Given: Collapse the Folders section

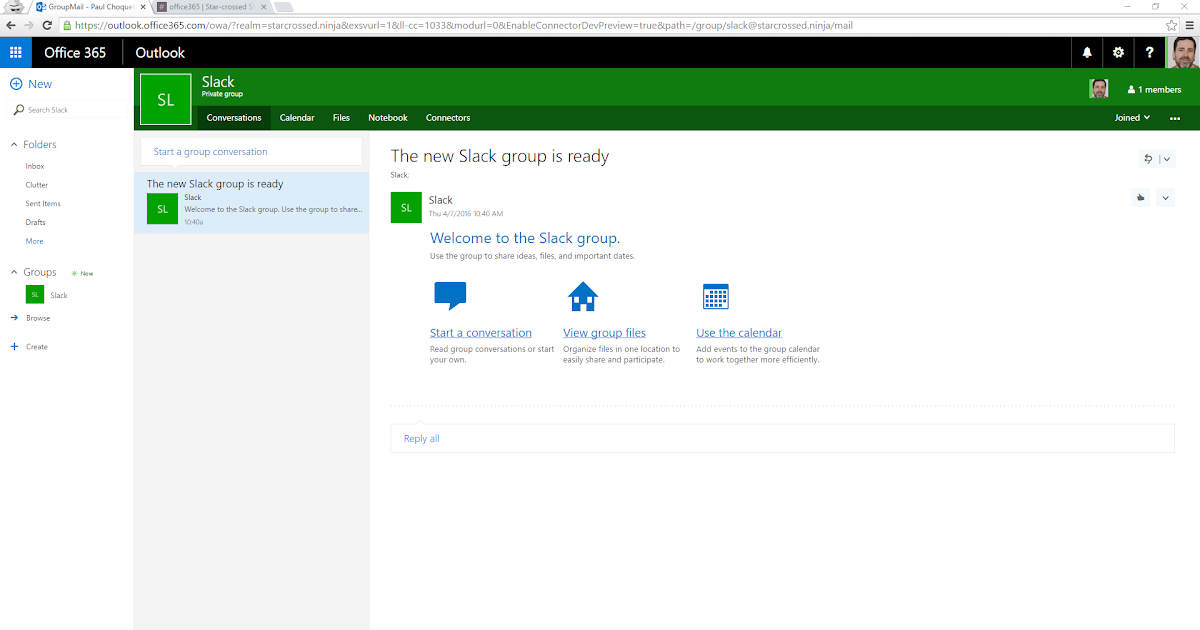Looking at the screenshot, I should (14, 144).
